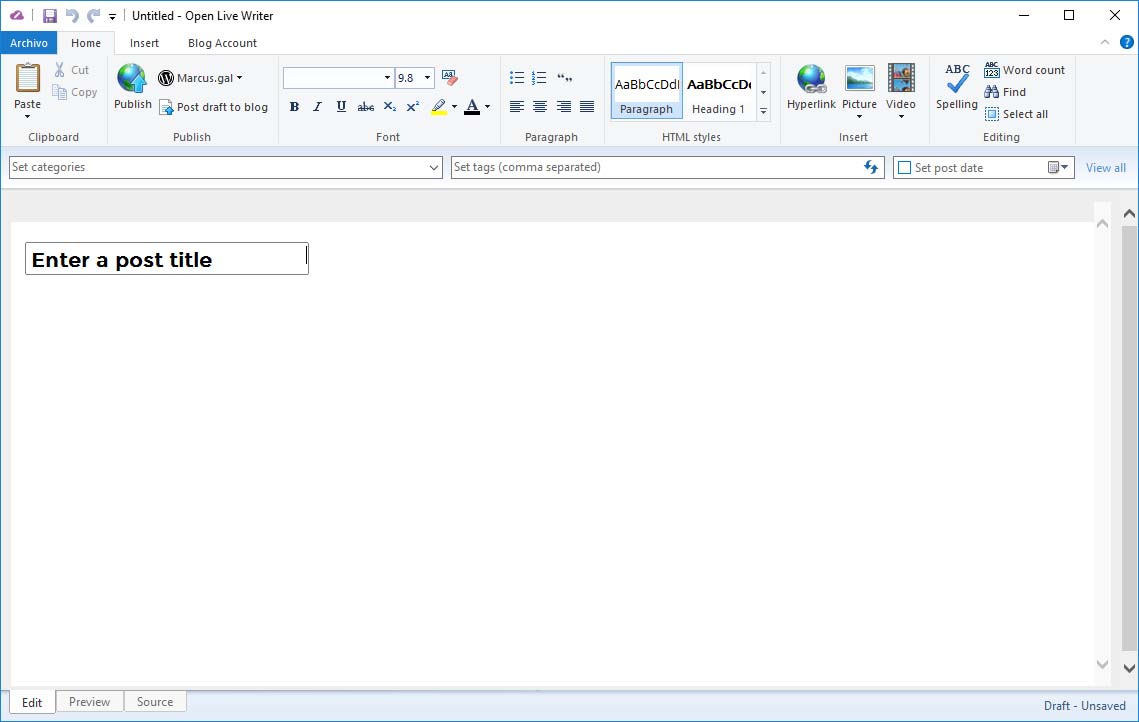
Task: Open the post date calendar dropdown
Action: (1058, 168)
